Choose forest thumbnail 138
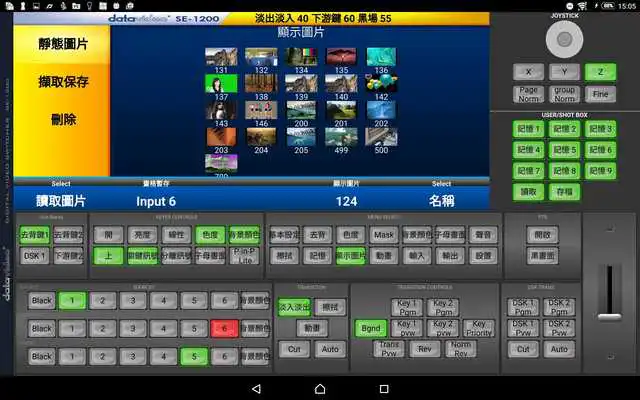640x400 pixels. pos(261,83)
